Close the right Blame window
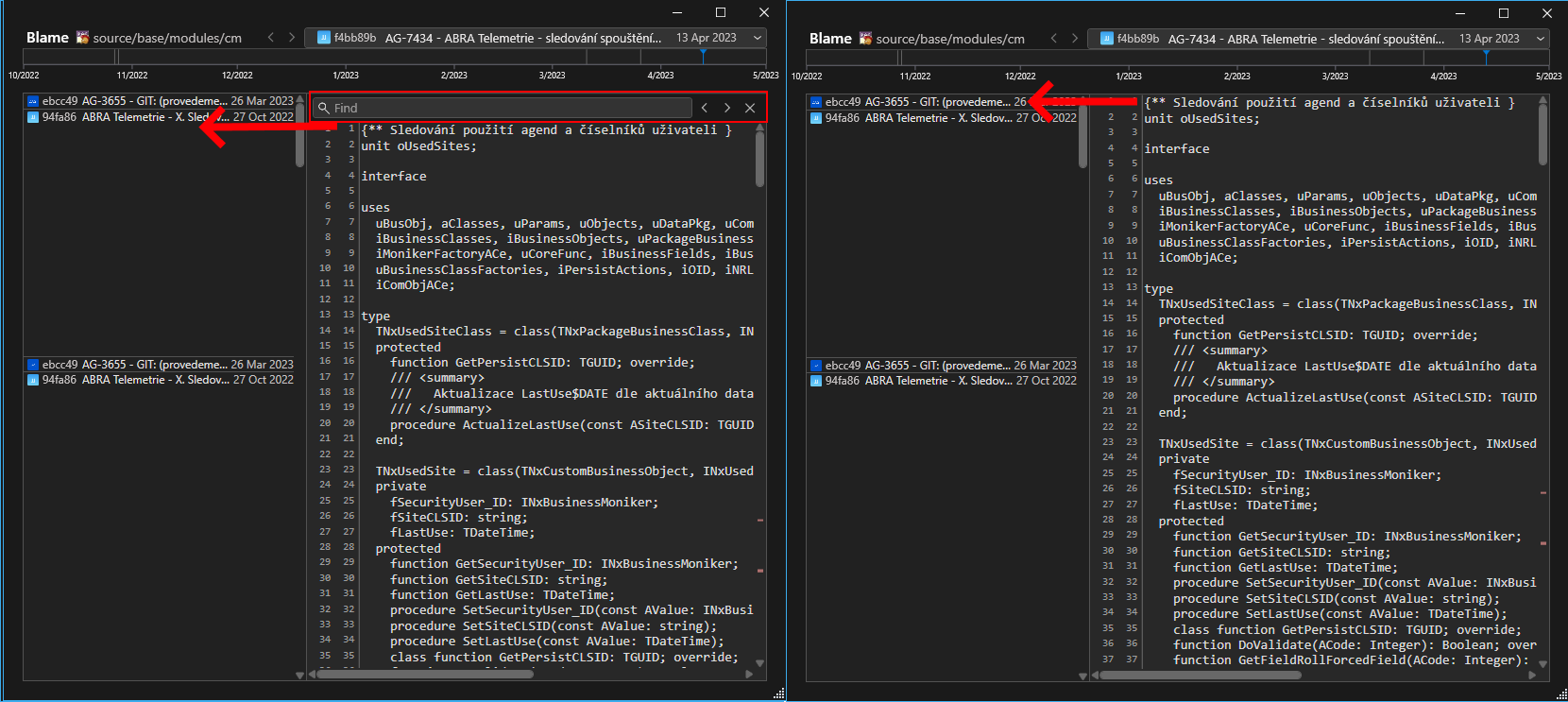This screenshot has height=702, width=1568. click(1547, 13)
